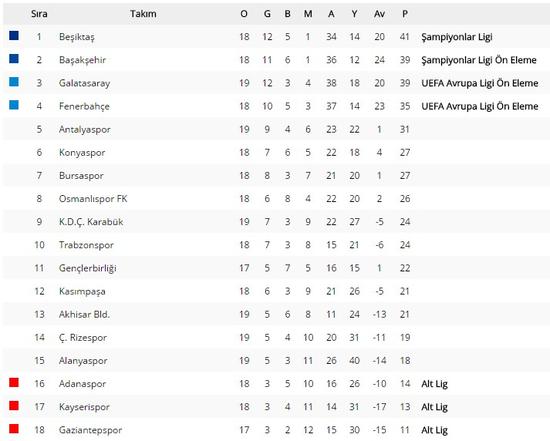The image size is (550, 441).
Task: Click the dark blue square beside Beşiktaş
Action: point(14,35)
